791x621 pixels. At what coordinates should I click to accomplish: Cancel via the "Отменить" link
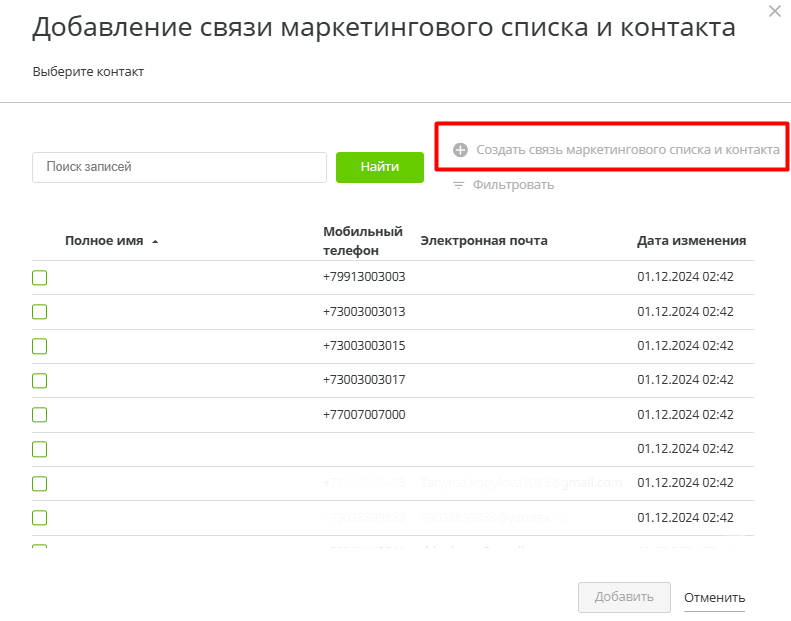pos(714,598)
